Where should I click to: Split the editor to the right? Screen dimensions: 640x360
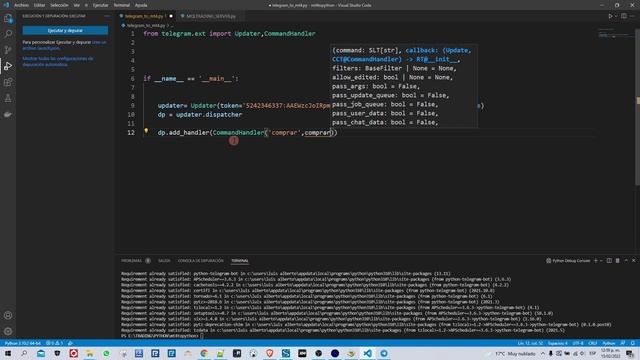(624, 16)
